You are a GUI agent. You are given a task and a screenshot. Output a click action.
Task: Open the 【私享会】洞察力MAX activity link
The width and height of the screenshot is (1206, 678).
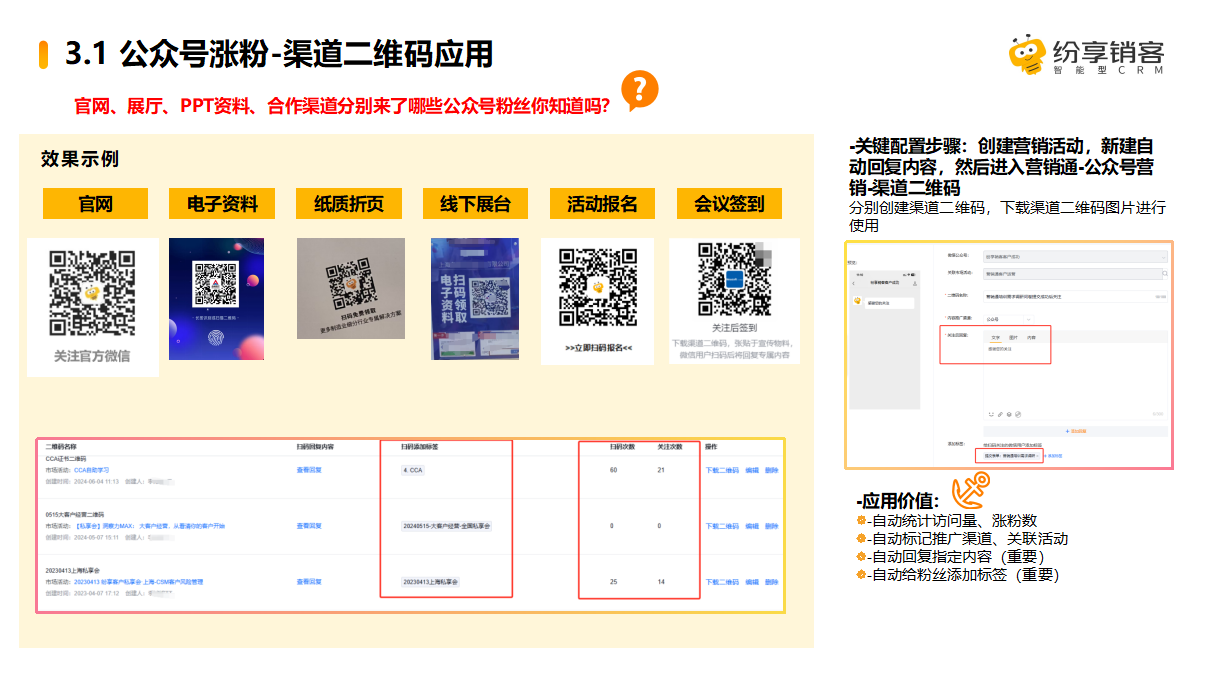pyautogui.click(x=150, y=525)
